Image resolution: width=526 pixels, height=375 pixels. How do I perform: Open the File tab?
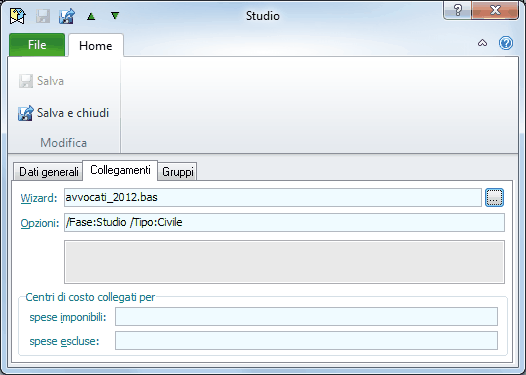[x=37, y=45]
